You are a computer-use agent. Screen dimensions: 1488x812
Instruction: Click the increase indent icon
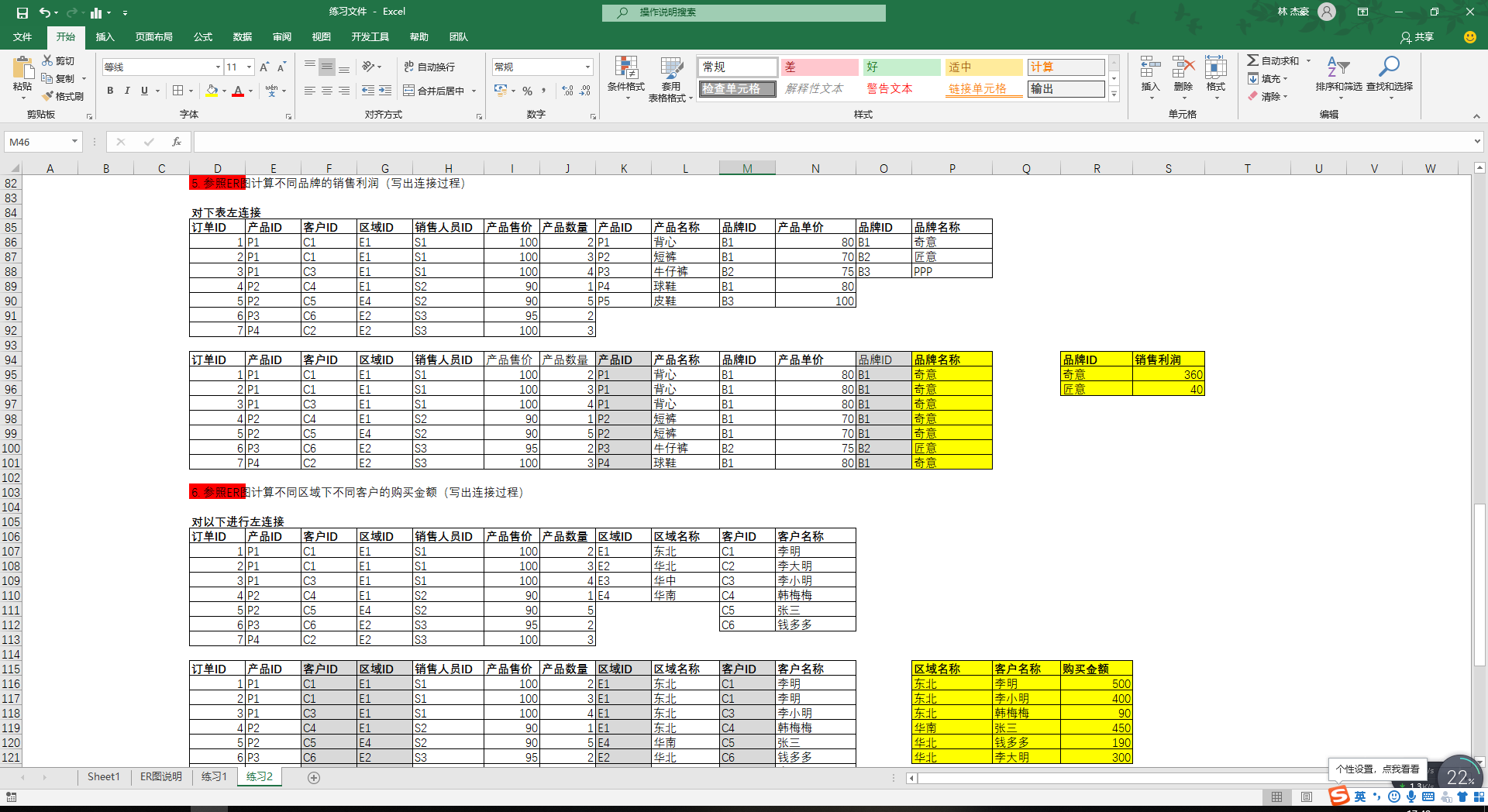385,91
